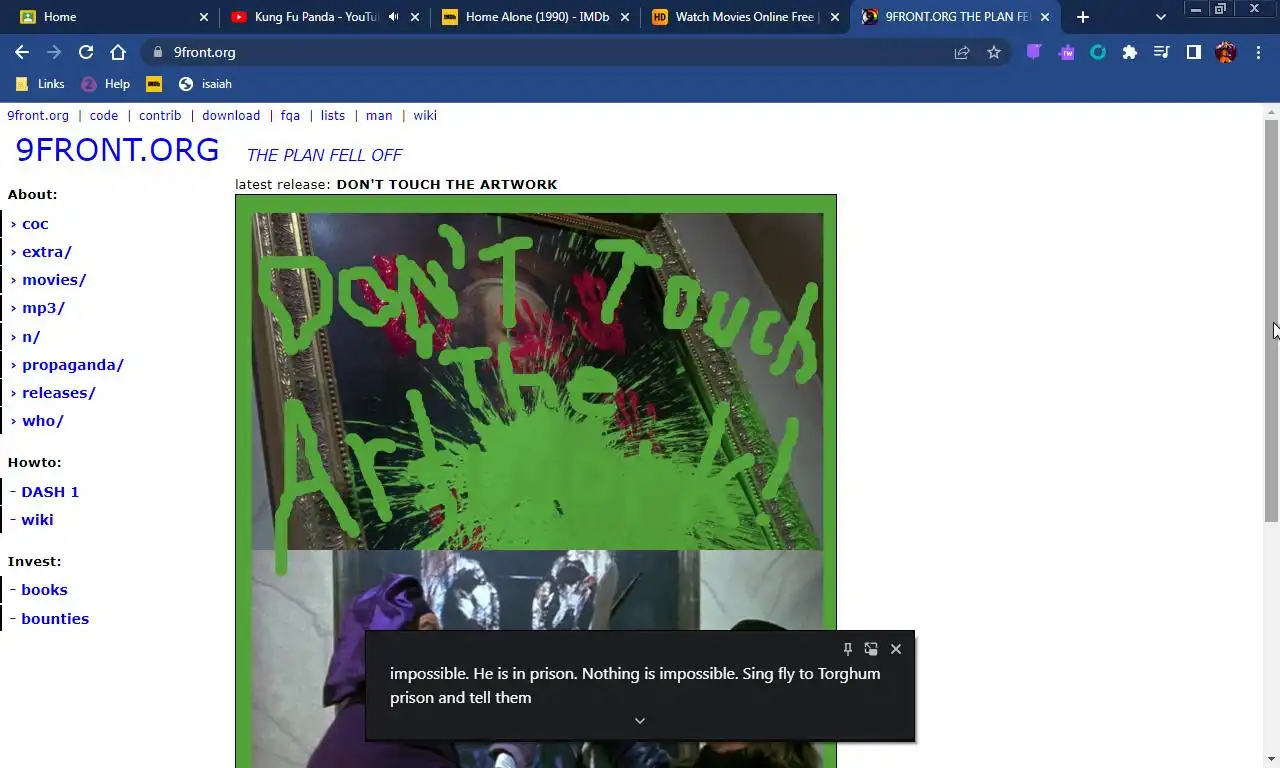Open a new browser tab
1280x768 pixels.
(1083, 17)
